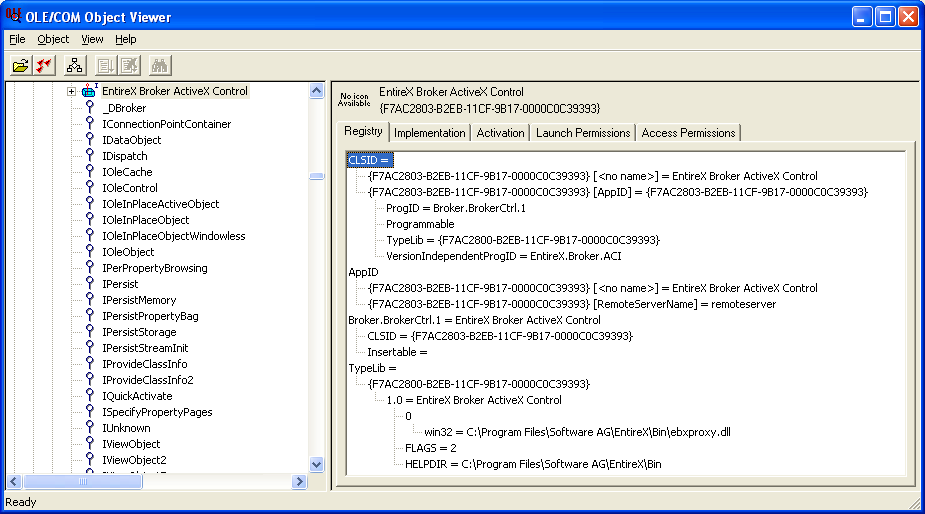The image size is (925, 514).
Task: Select the IPersistStorage interface
Action: click(139, 332)
